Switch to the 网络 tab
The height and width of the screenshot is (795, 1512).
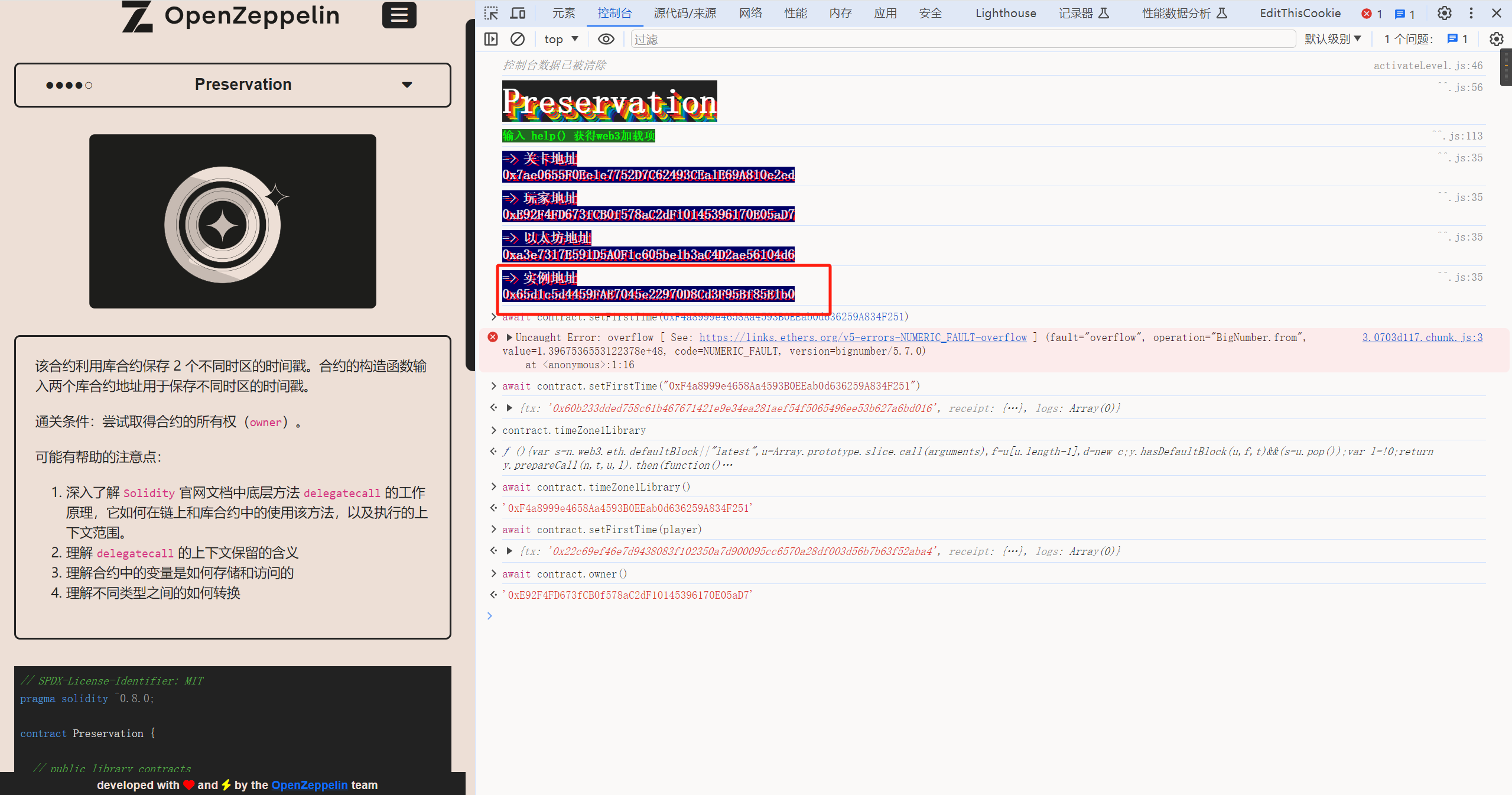[x=750, y=13]
